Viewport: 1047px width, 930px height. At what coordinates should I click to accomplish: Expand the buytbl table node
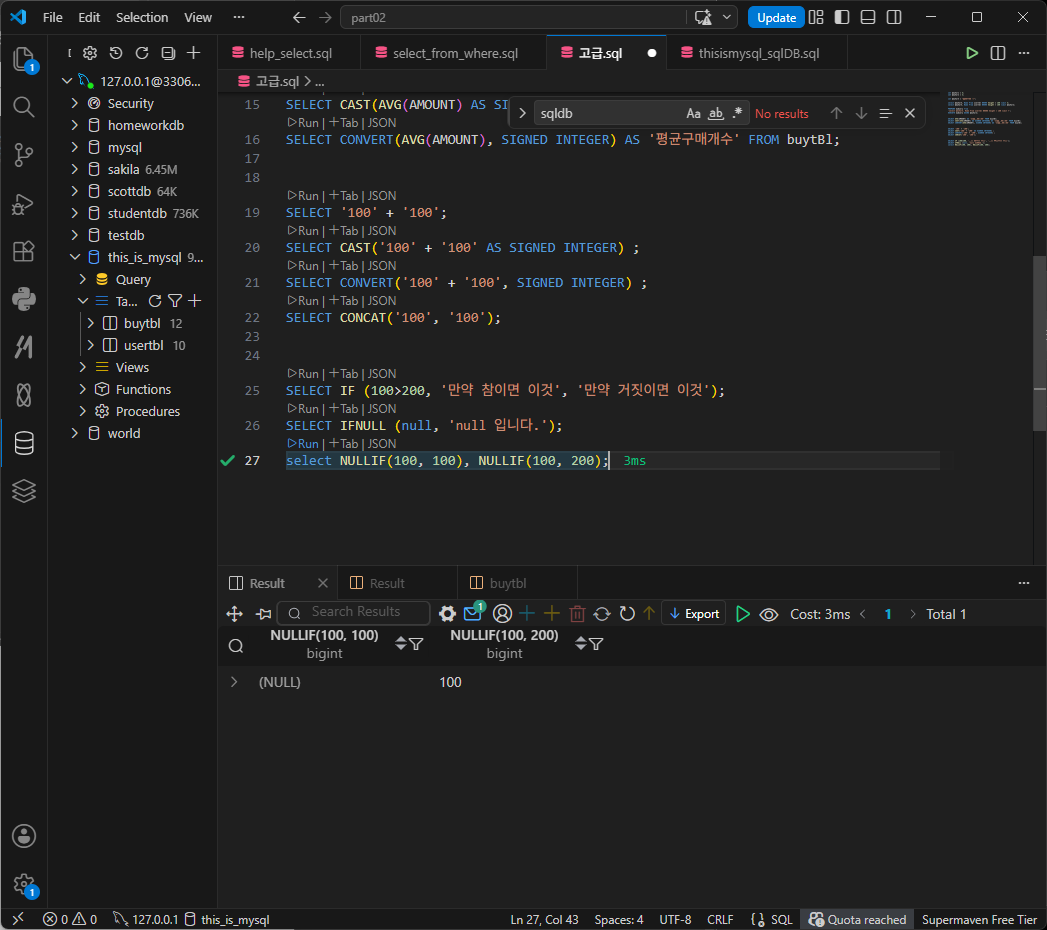(x=90, y=323)
